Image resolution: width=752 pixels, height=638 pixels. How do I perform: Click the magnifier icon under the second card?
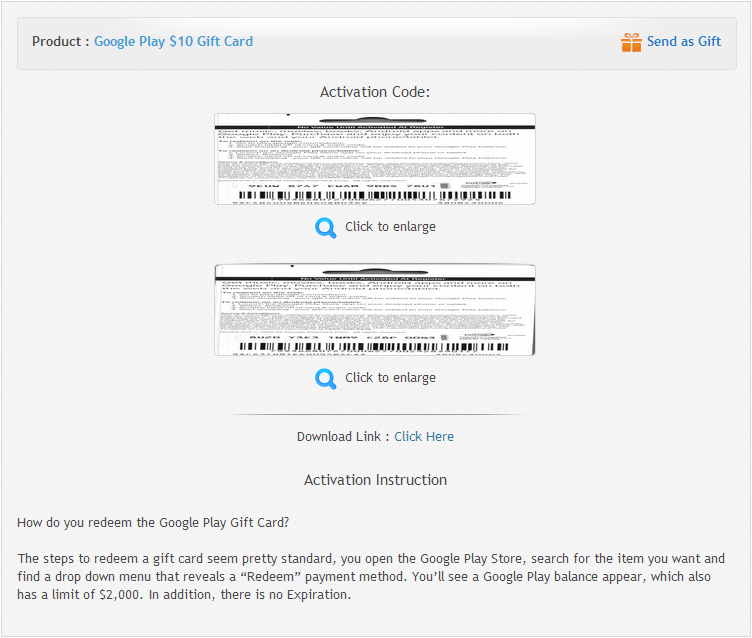click(x=326, y=379)
